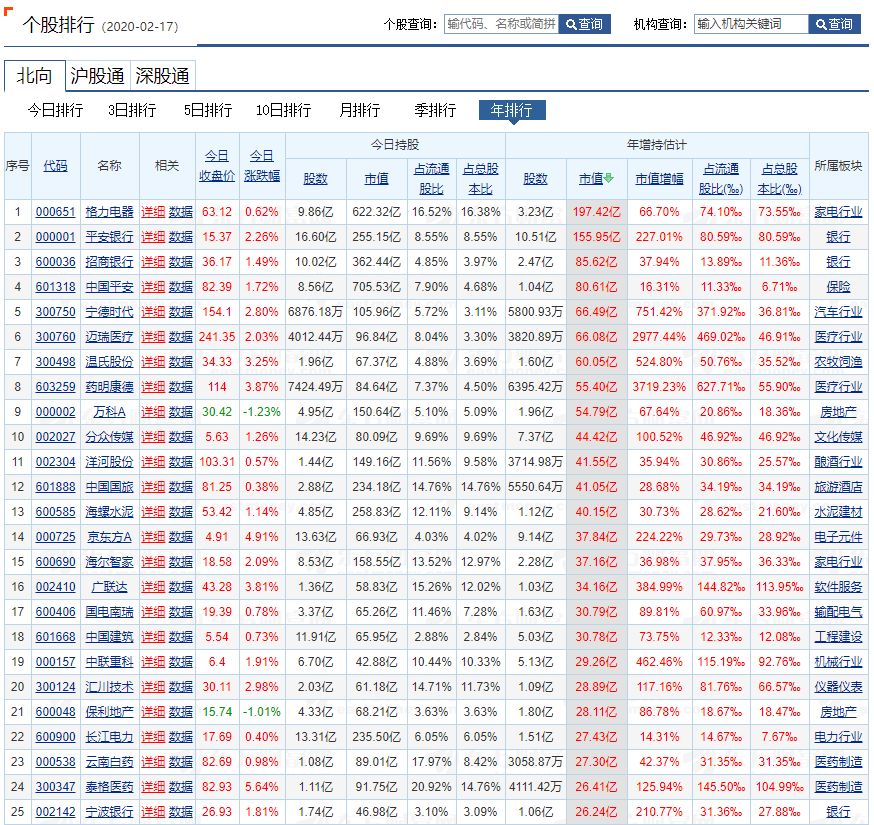The width and height of the screenshot is (874, 825).
Task: Open 详细 link for 中联重科 row
Action: tap(153, 662)
